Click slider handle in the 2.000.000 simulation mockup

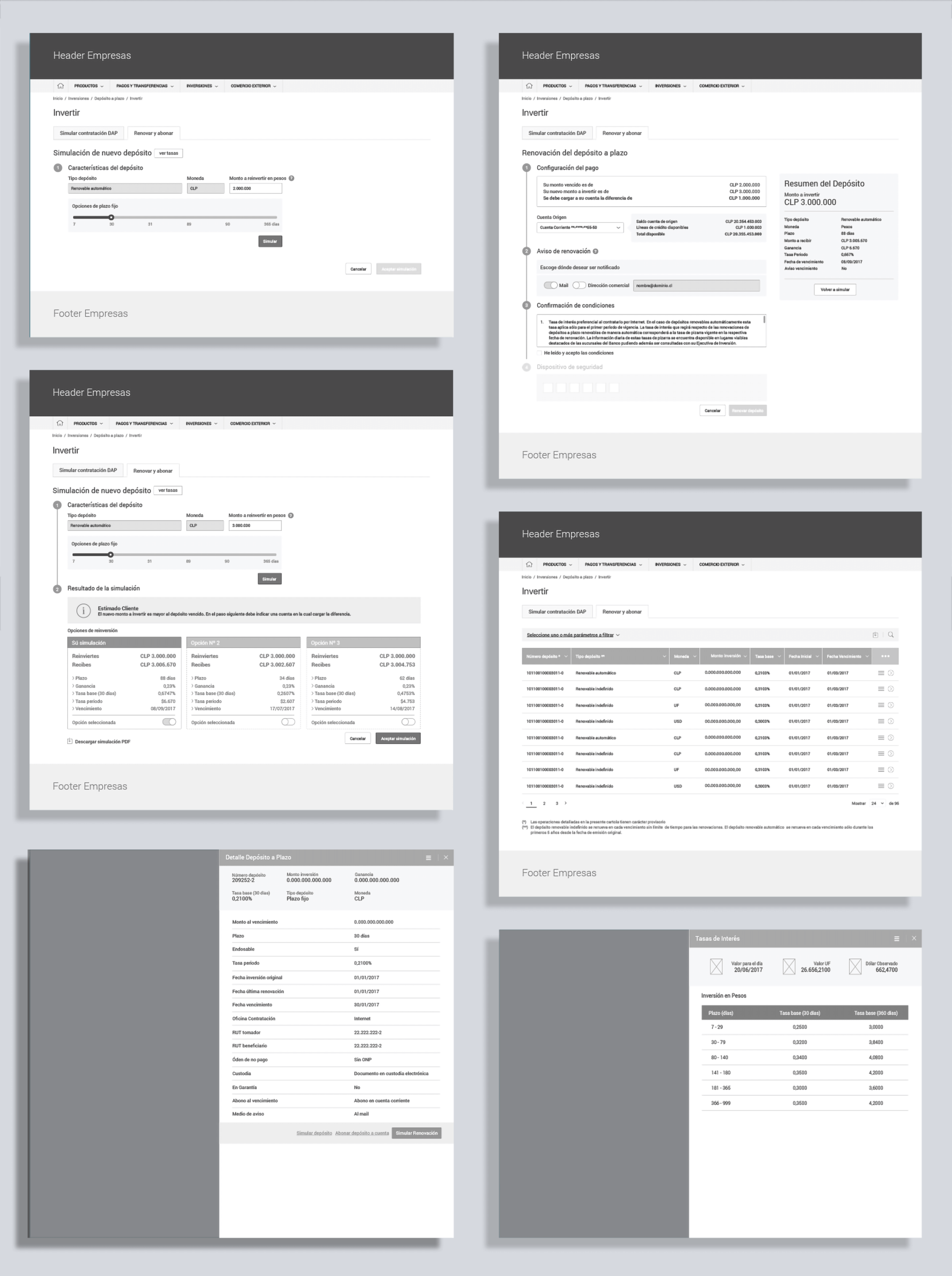(x=111, y=217)
